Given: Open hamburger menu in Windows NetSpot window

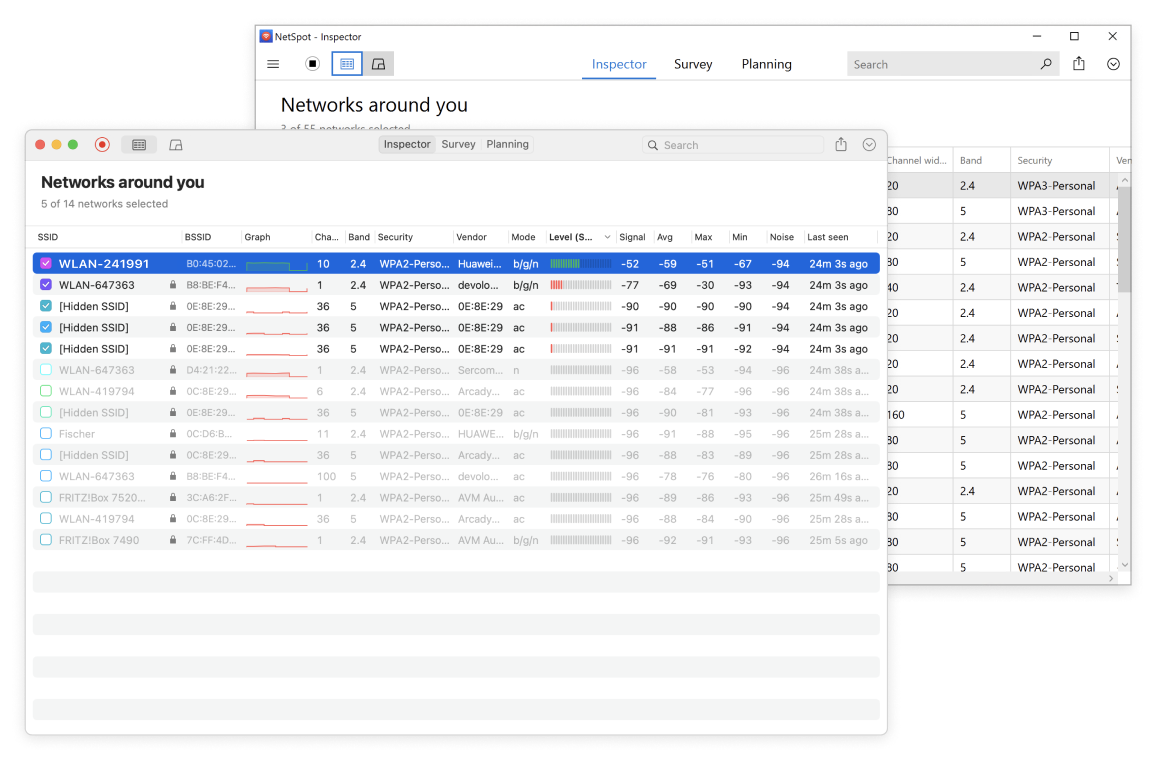Looking at the screenshot, I should [x=273, y=64].
